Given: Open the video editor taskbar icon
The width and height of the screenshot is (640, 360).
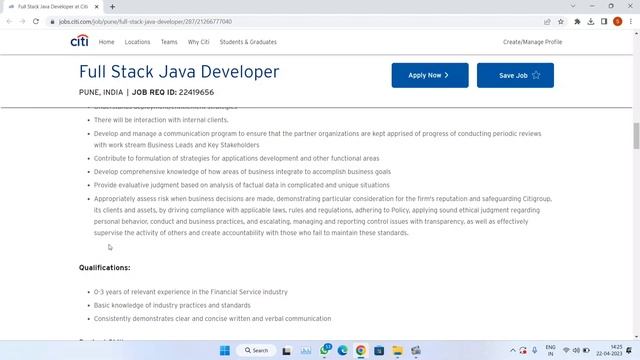Looking at the screenshot, I should pyautogui.click(x=416, y=351).
